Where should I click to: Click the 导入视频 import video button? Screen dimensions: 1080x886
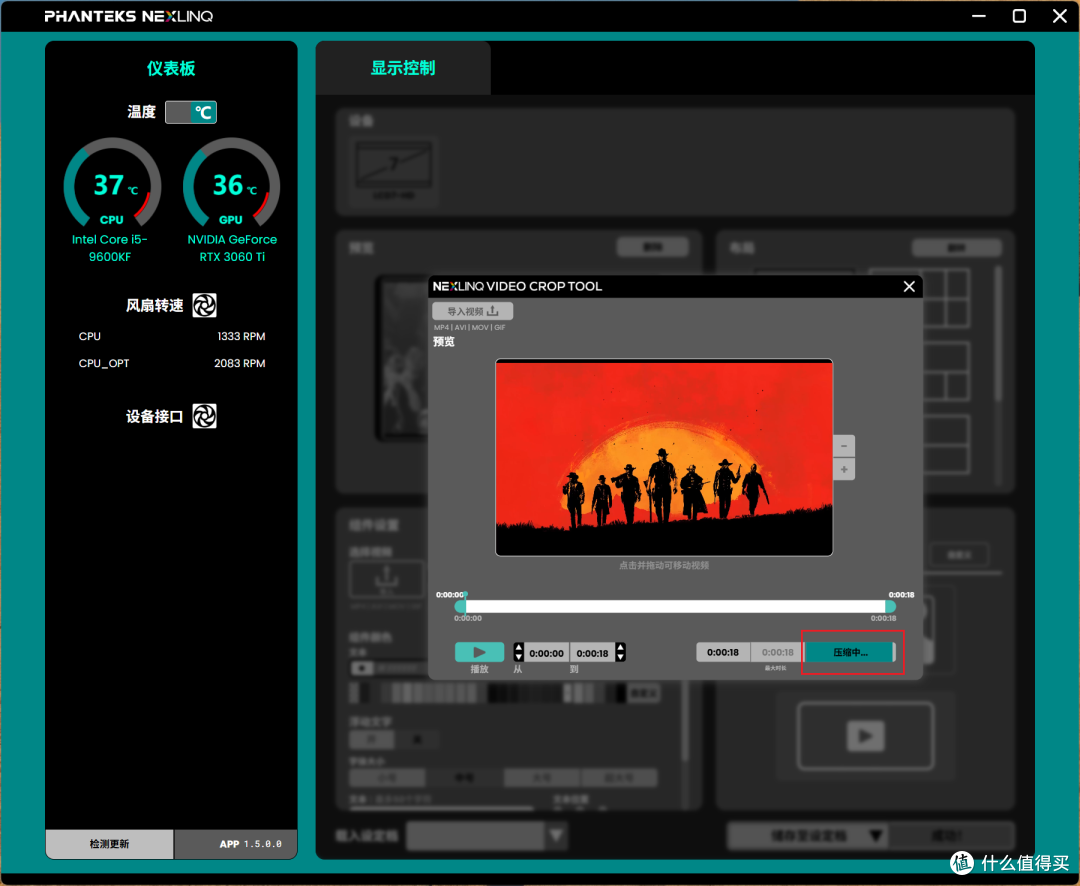(472, 311)
